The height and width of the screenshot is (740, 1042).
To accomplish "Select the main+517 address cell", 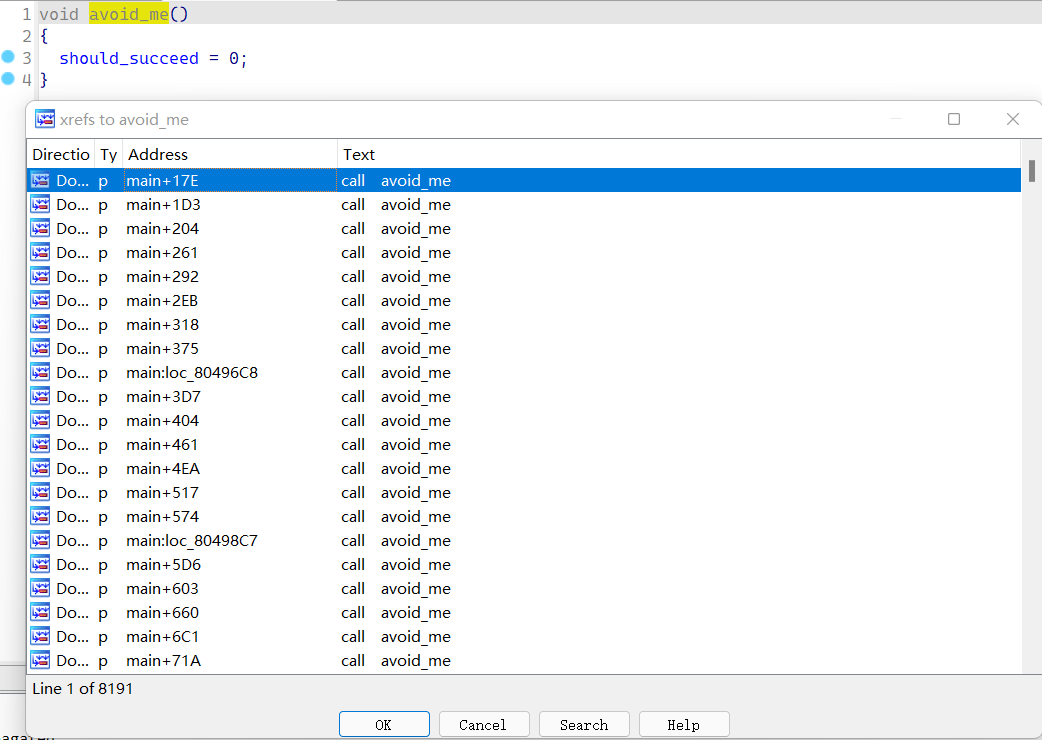I will point(230,493).
